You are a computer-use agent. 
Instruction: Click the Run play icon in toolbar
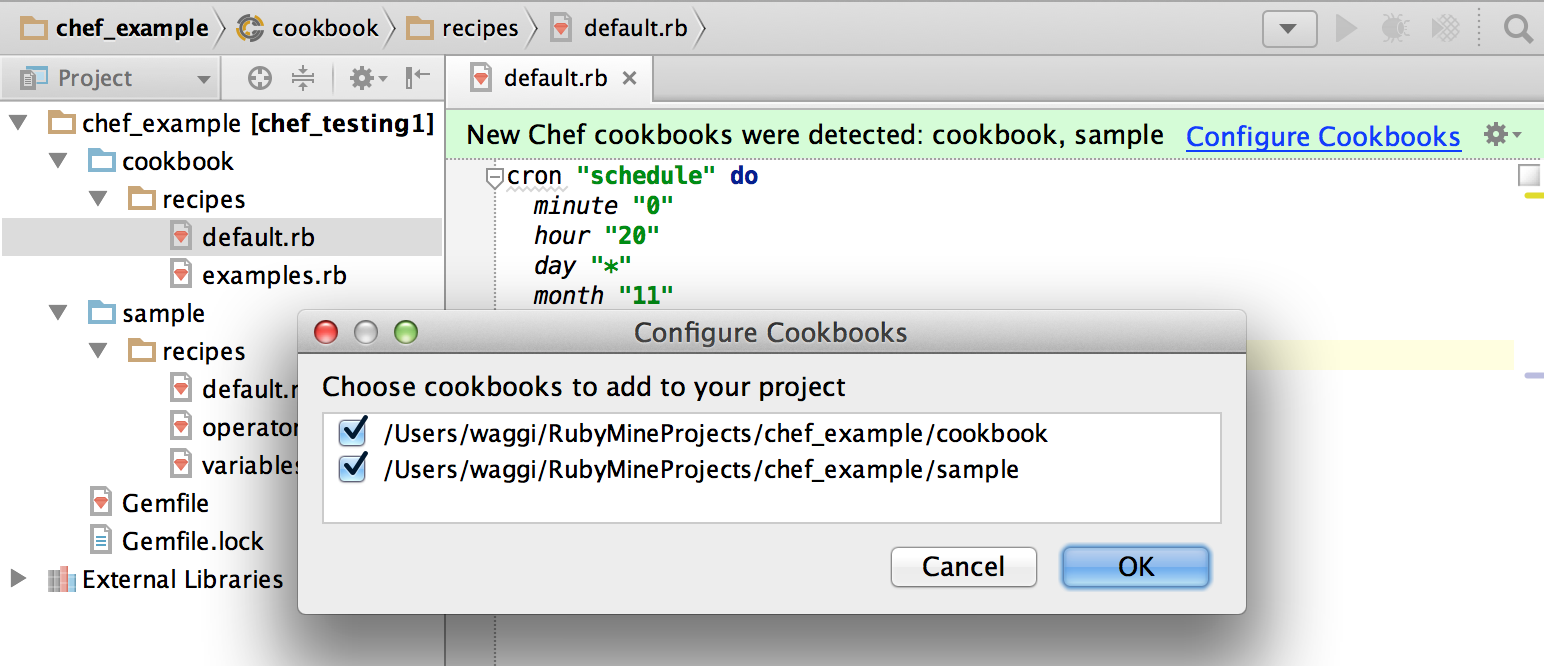click(x=1347, y=28)
